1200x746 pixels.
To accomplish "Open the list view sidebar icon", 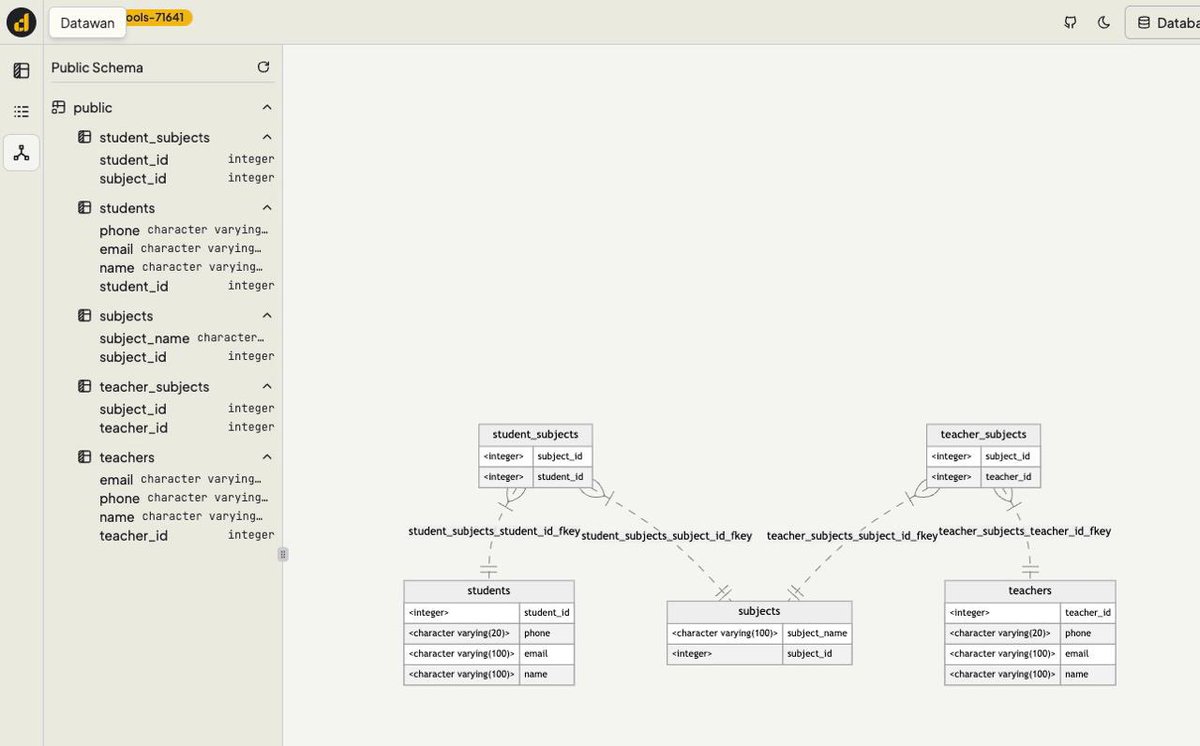I will coord(21,112).
